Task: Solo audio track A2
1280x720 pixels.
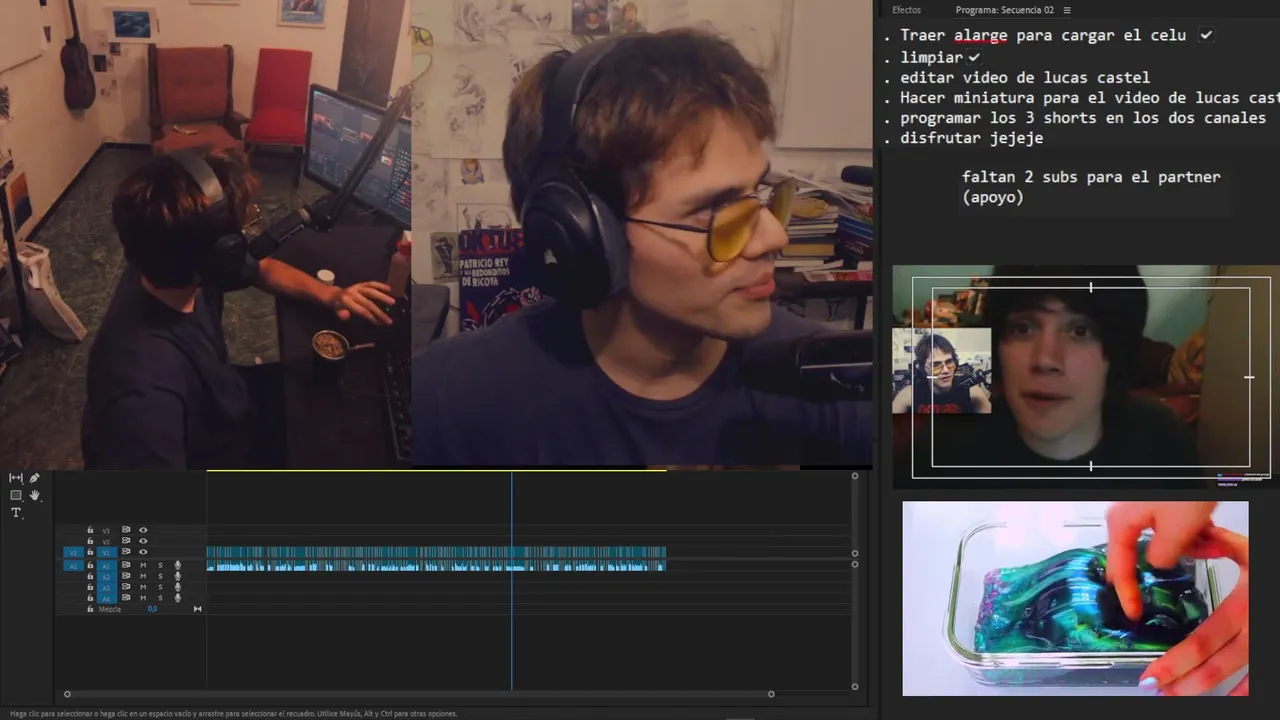Action: pos(160,576)
